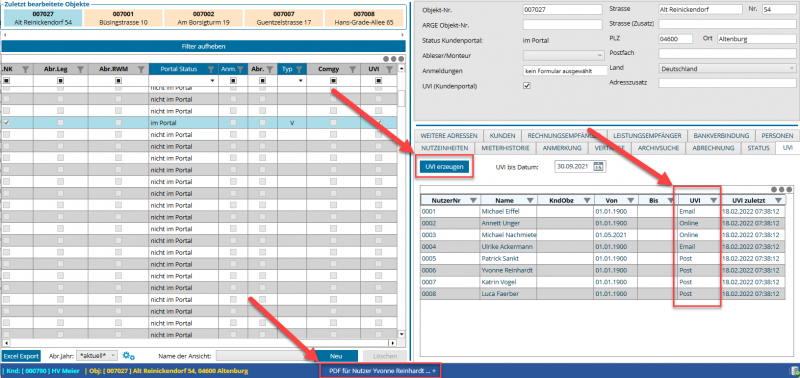The height and width of the screenshot is (378, 800).
Task: Toggle the Comgy column filter checkbox
Action: (x=334, y=81)
